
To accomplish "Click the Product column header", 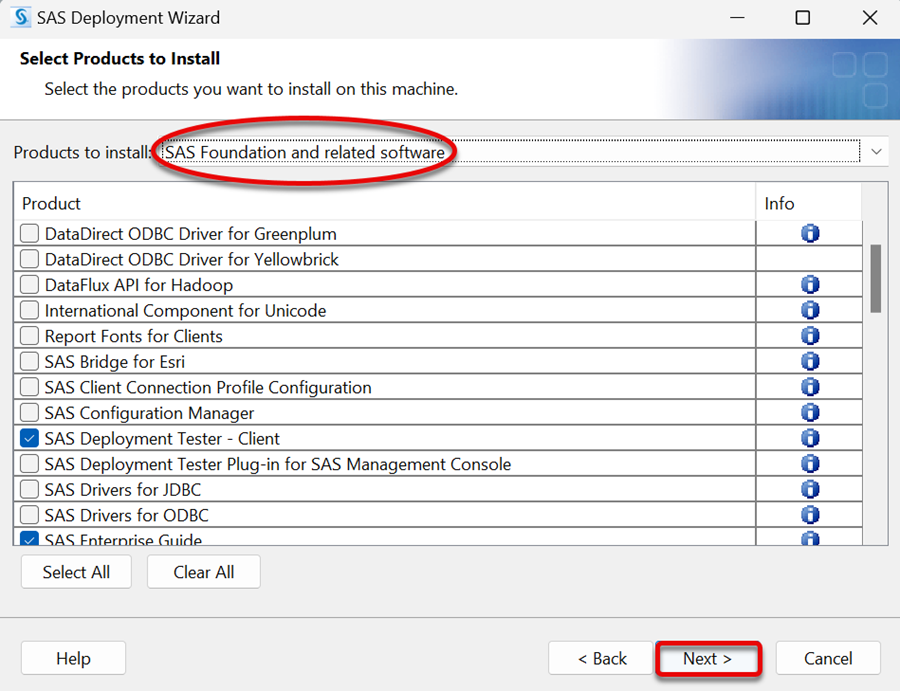I will tap(385, 203).
